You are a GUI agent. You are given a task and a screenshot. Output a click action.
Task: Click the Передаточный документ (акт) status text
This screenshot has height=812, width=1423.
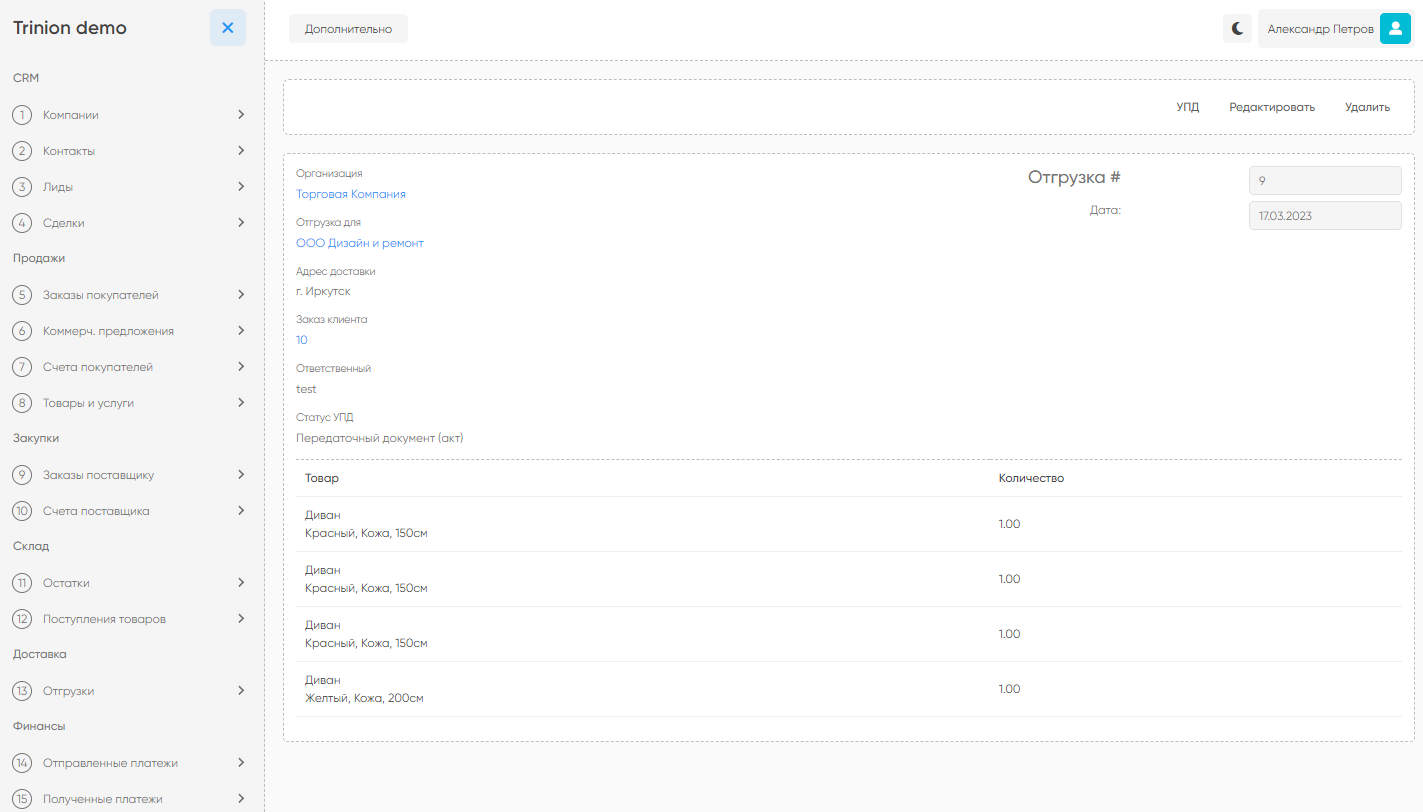pos(380,438)
